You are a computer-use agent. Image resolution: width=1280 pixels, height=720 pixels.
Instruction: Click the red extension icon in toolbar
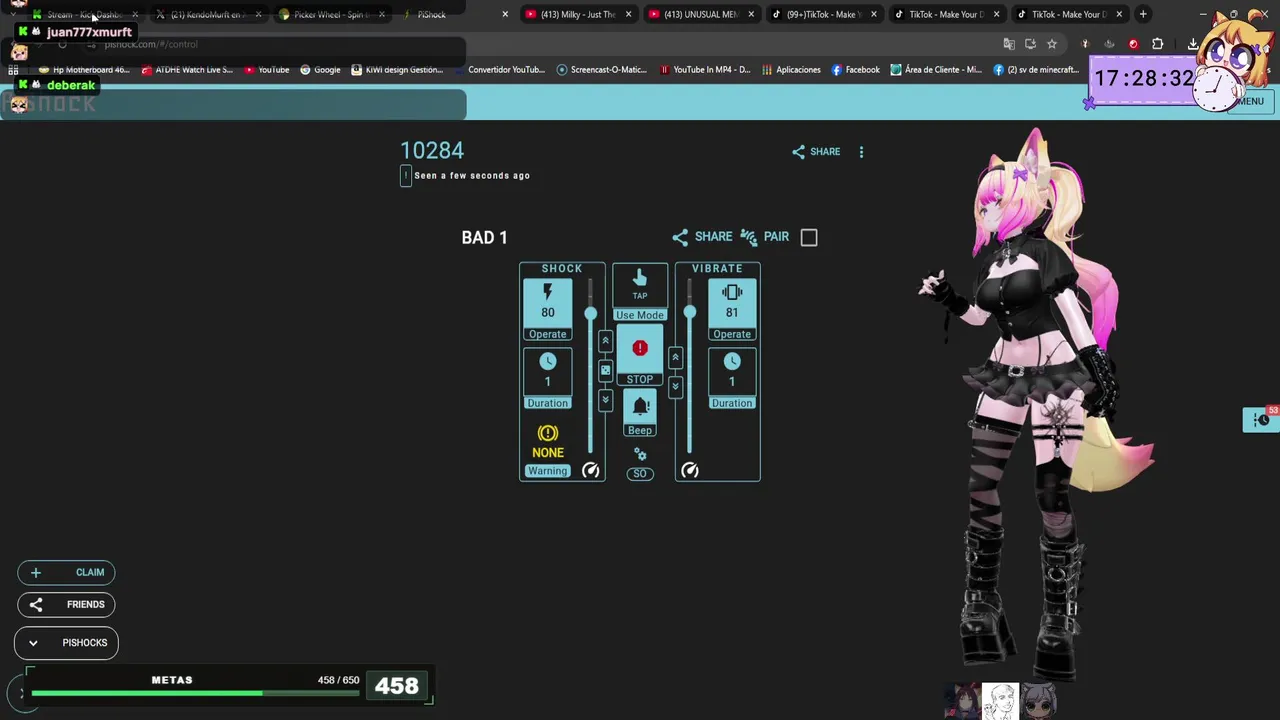pos(1133,44)
